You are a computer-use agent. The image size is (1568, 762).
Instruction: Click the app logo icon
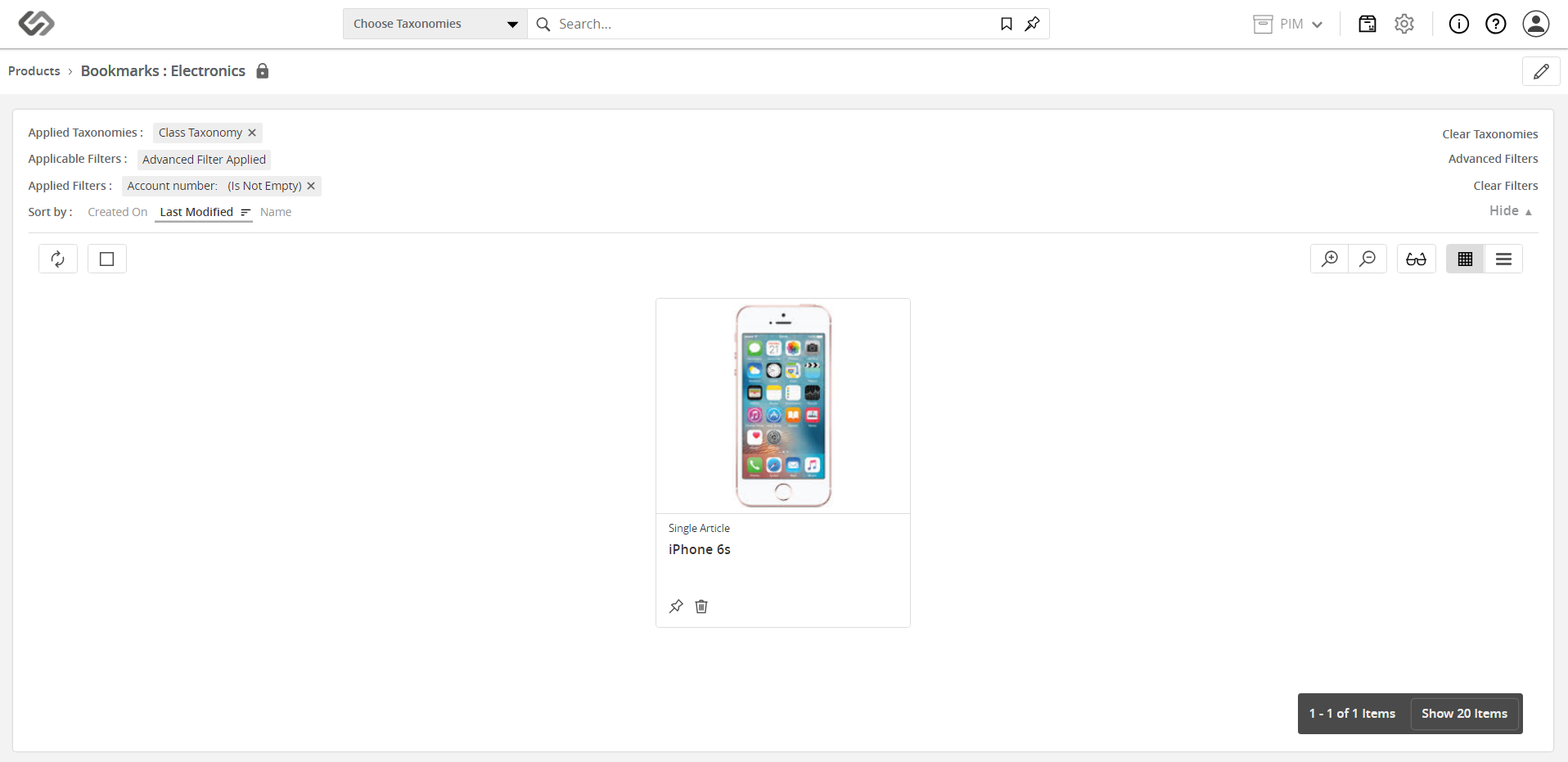coord(37,24)
